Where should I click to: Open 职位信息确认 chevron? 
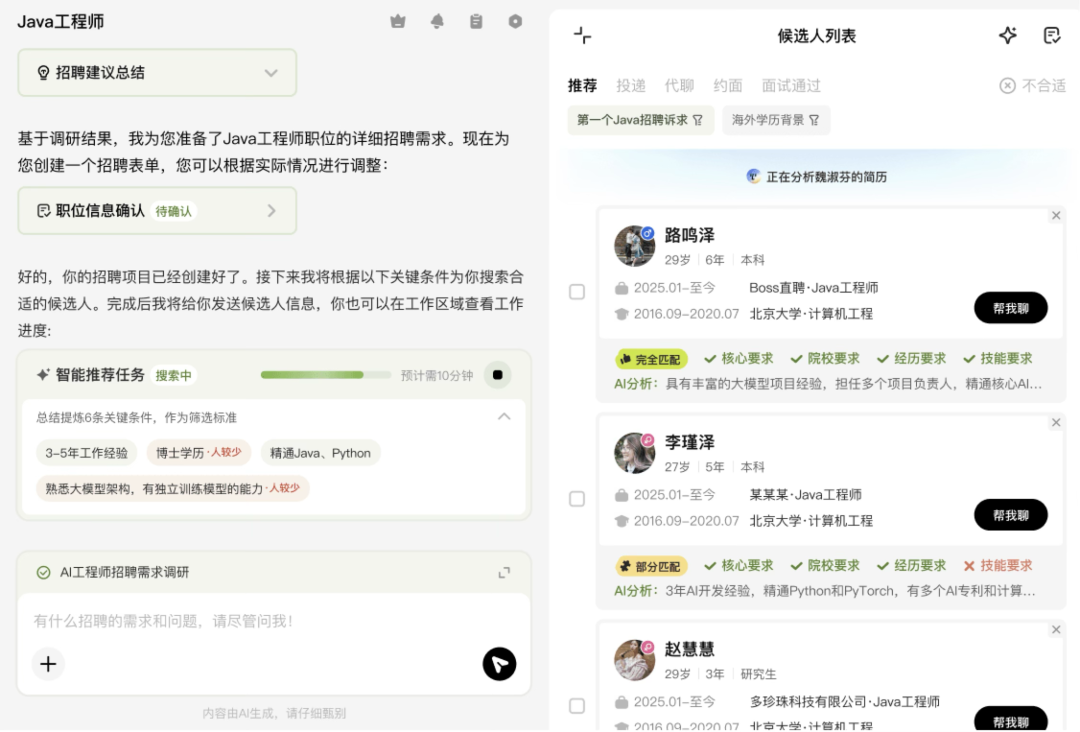[x=271, y=211]
